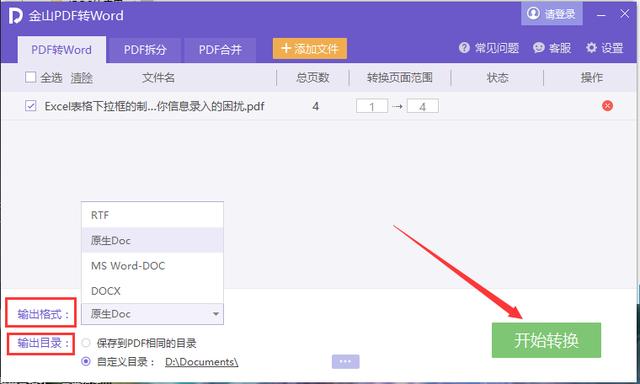Open 常见问题 help
The height and width of the screenshot is (384, 640).
pyautogui.click(x=489, y=48)
